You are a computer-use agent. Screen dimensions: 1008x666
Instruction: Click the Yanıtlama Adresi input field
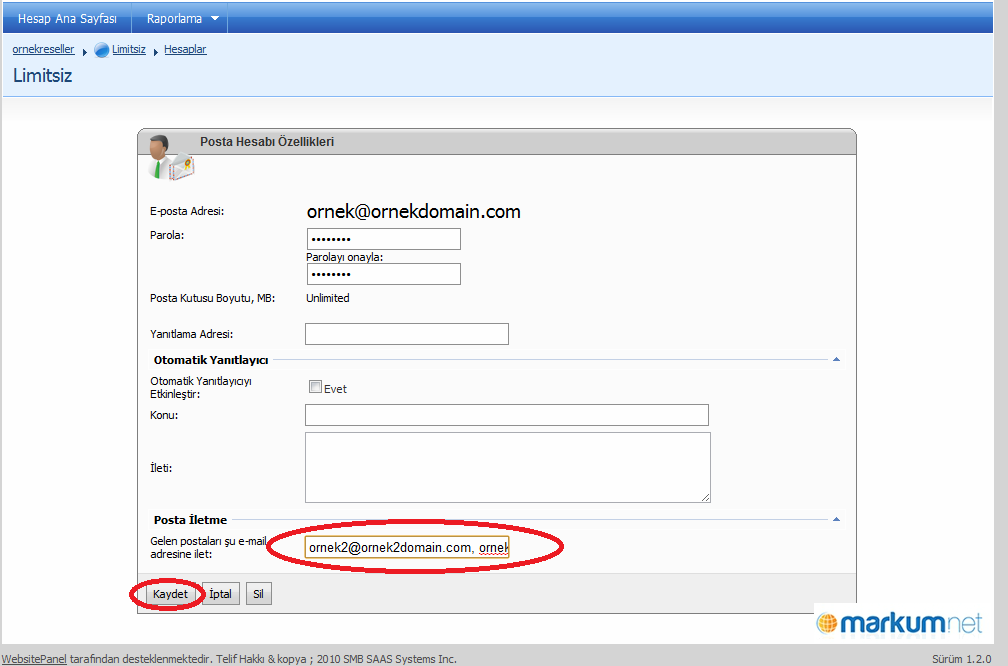[x=407, y=334]
